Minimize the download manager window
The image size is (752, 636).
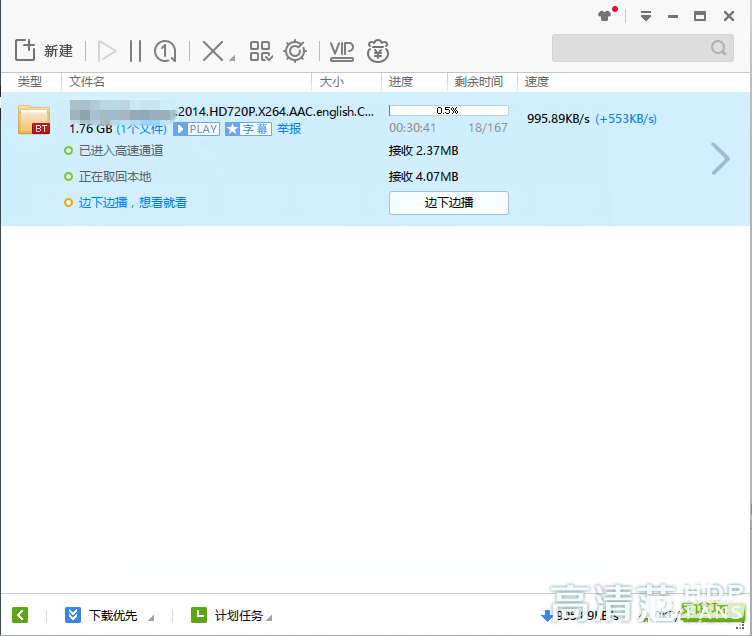point(673,16)
